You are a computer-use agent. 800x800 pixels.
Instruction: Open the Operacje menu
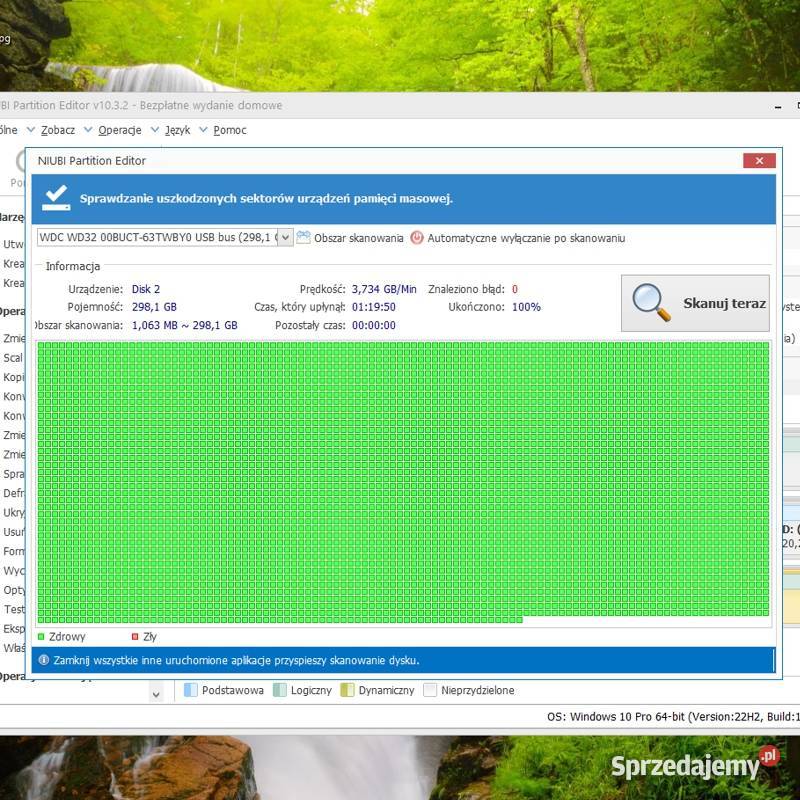120,130
